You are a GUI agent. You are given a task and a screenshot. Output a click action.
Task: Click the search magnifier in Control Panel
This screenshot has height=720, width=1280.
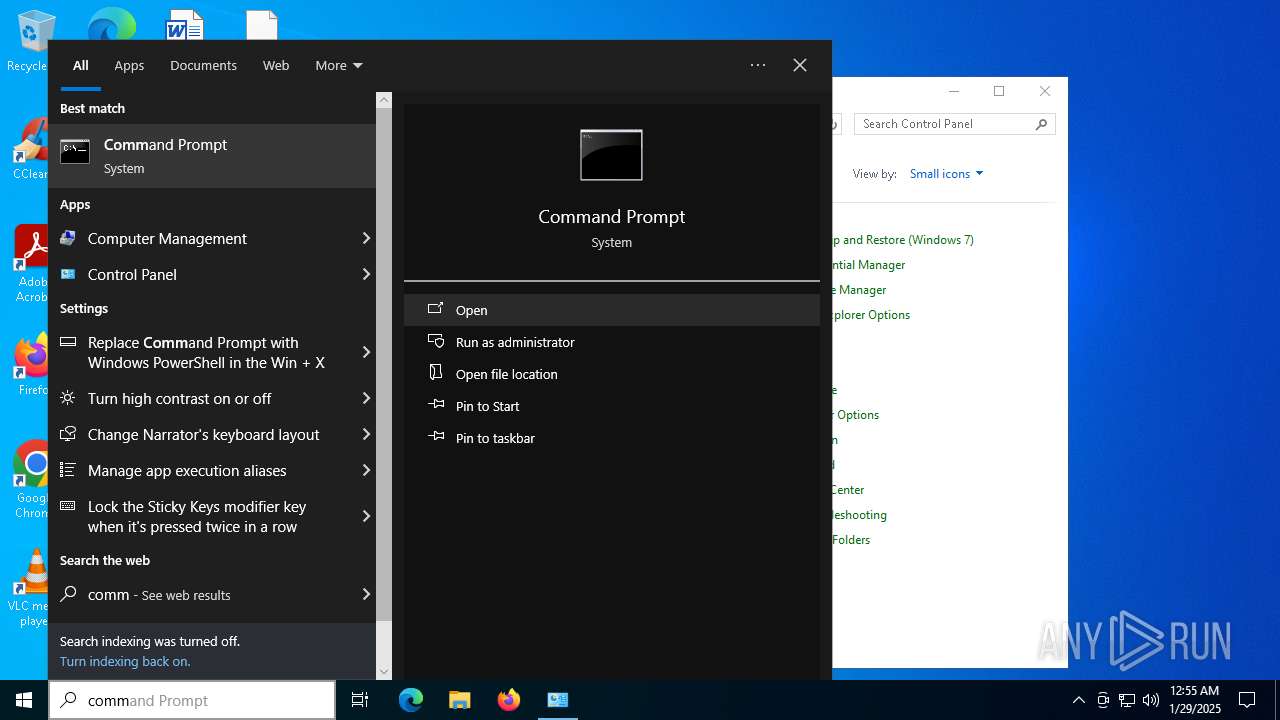(x=1041, y=124)
